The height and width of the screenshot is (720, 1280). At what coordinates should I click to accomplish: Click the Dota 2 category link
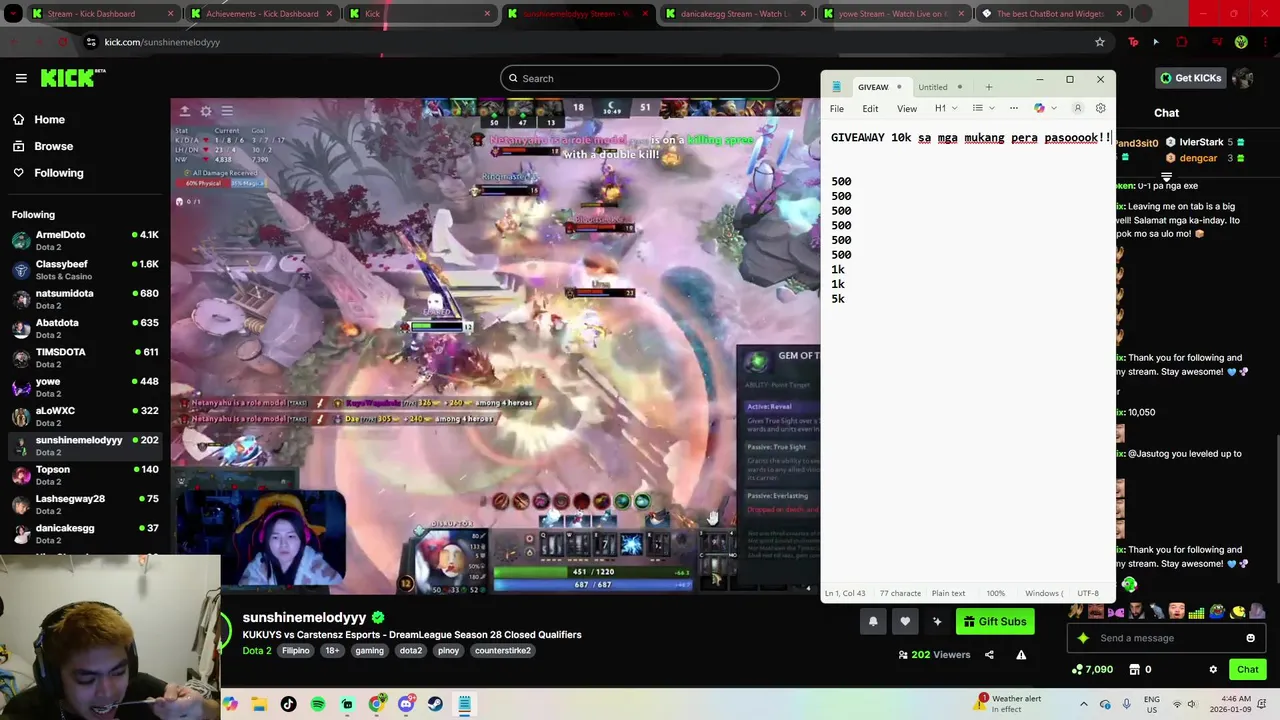257,650
